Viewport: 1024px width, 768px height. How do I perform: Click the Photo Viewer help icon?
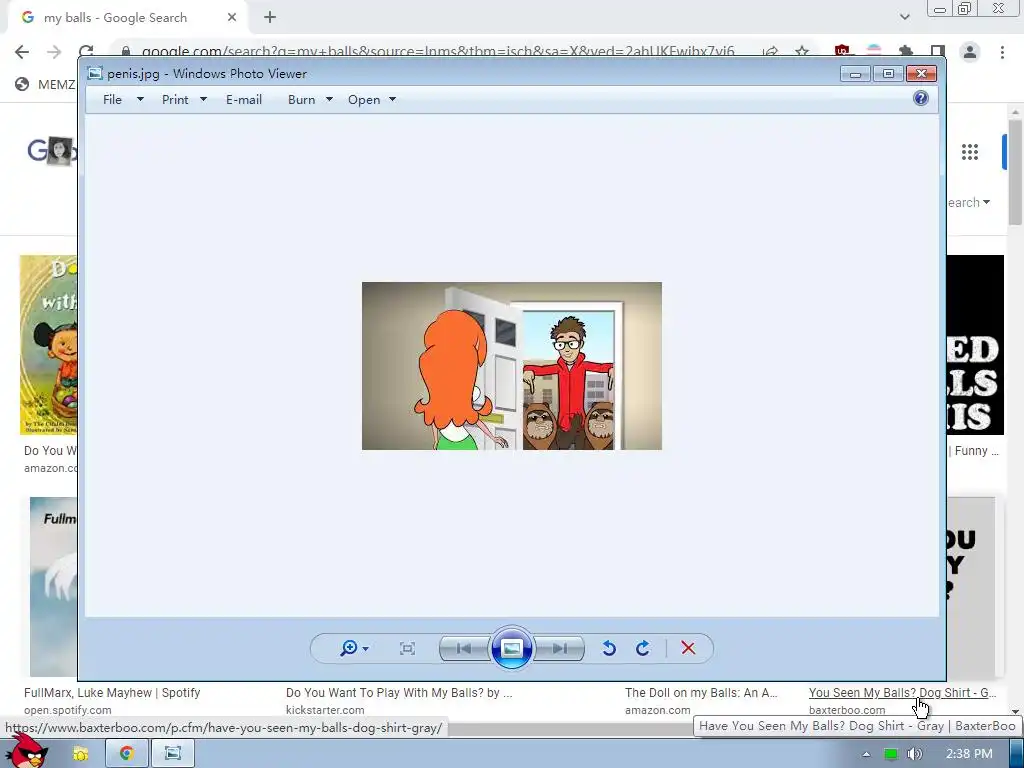[921, 98]
